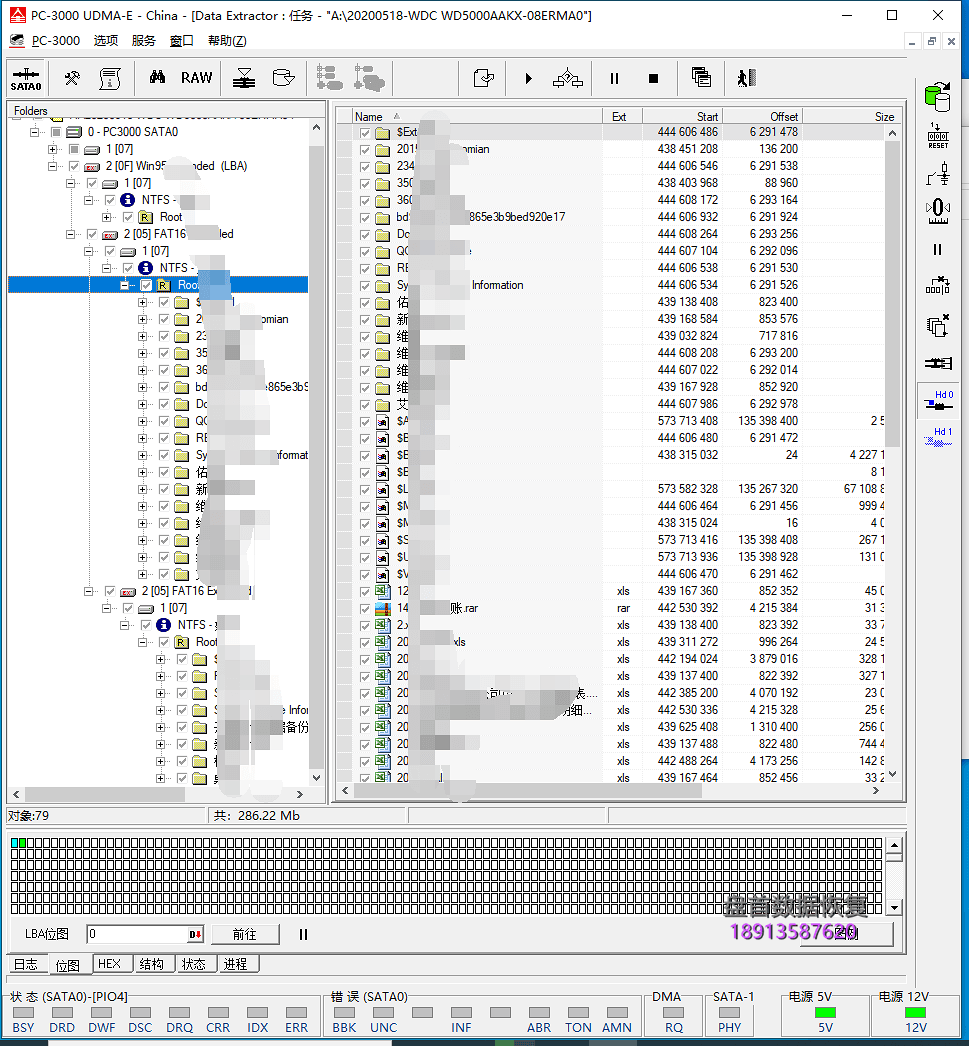Sort file list by Name column
Image resolution: width=969 pixels, height=1046 pixels.
pyautogui.click(x=476, y=116)
